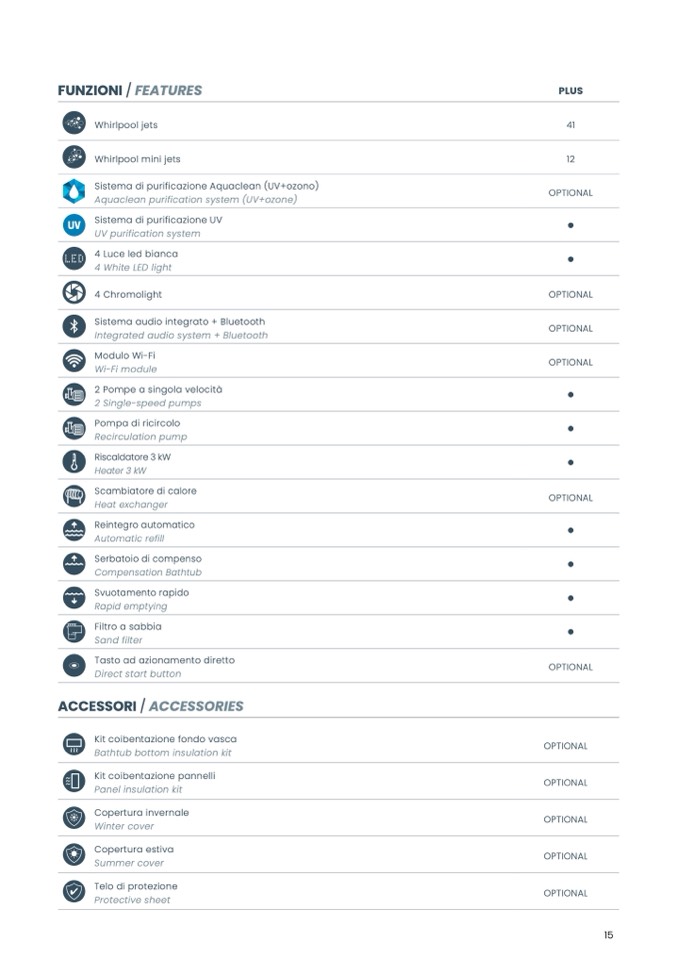Click the single-speed pumps icon
Viewport: 678px width, 959px height.
(x=74, y=396)
